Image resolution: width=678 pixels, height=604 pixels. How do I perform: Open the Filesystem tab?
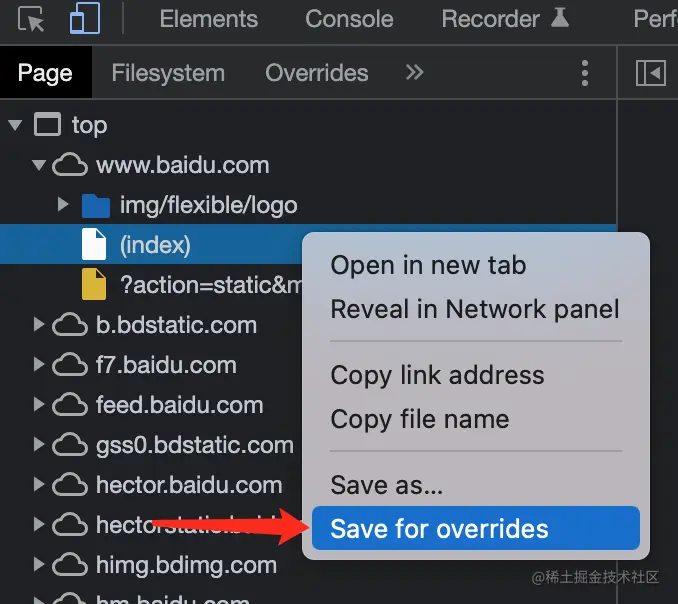[x=168, y=73]
